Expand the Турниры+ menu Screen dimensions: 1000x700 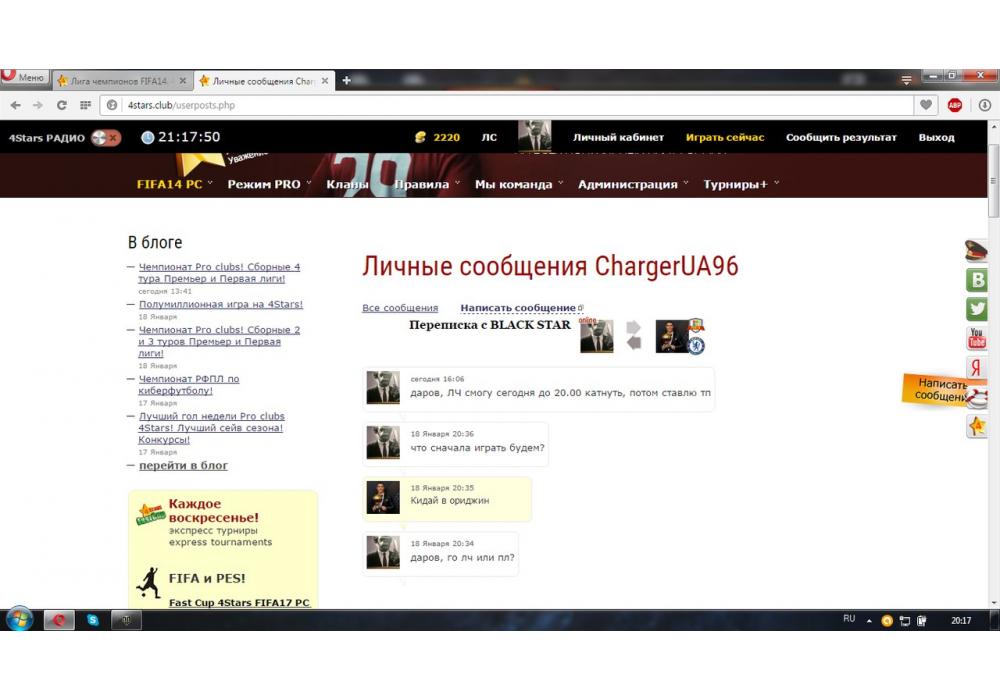[741, 184]
